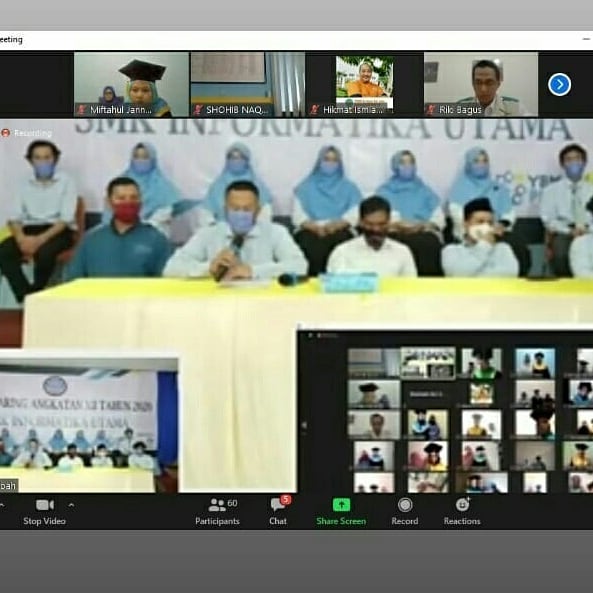The image size is (593, 593).
Task: Click the Participants label text
Action: [x=217, y=521]
